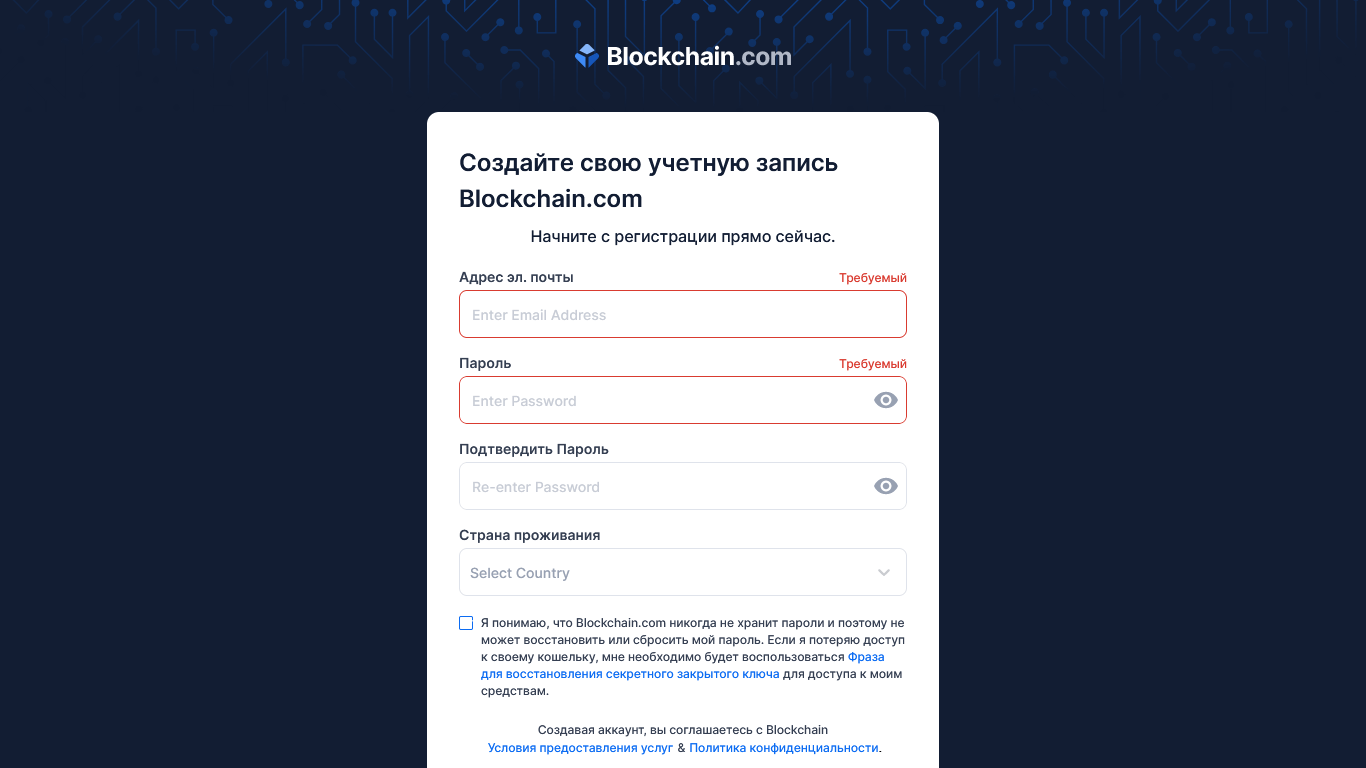Screen dimensions: 1366x768
Task: Expand the country list chevron arrow
Action: point(884,573)
